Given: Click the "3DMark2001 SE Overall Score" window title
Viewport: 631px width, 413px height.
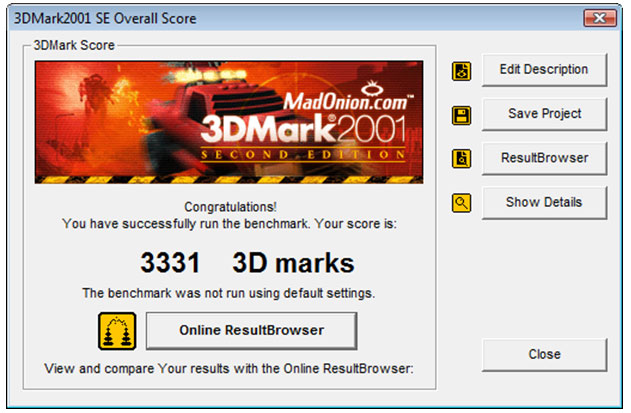Looking at the screenshot, I should pyautogui.click(x=105, y=19).
